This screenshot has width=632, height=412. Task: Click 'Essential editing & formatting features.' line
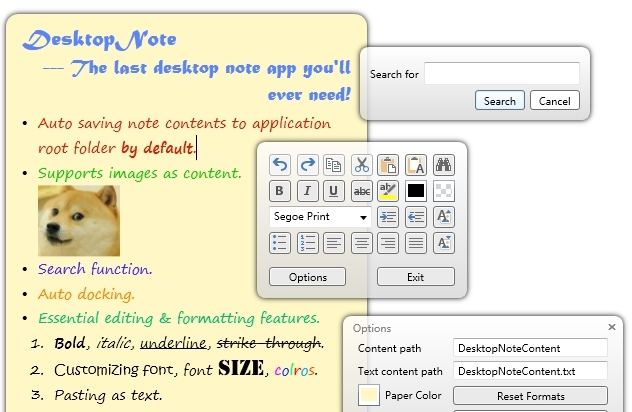[x=179, y=318]
